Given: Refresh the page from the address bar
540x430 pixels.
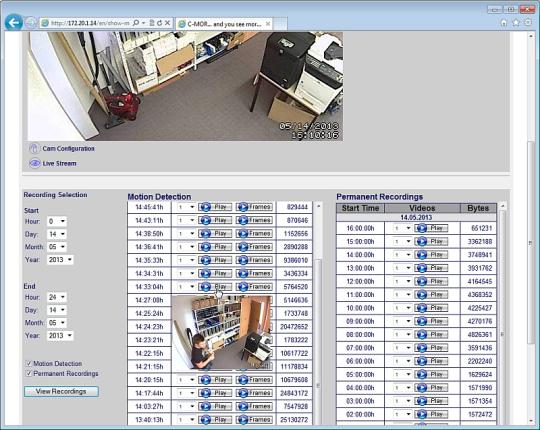Looking at the screenshot, I should click(x=159, y=23).
